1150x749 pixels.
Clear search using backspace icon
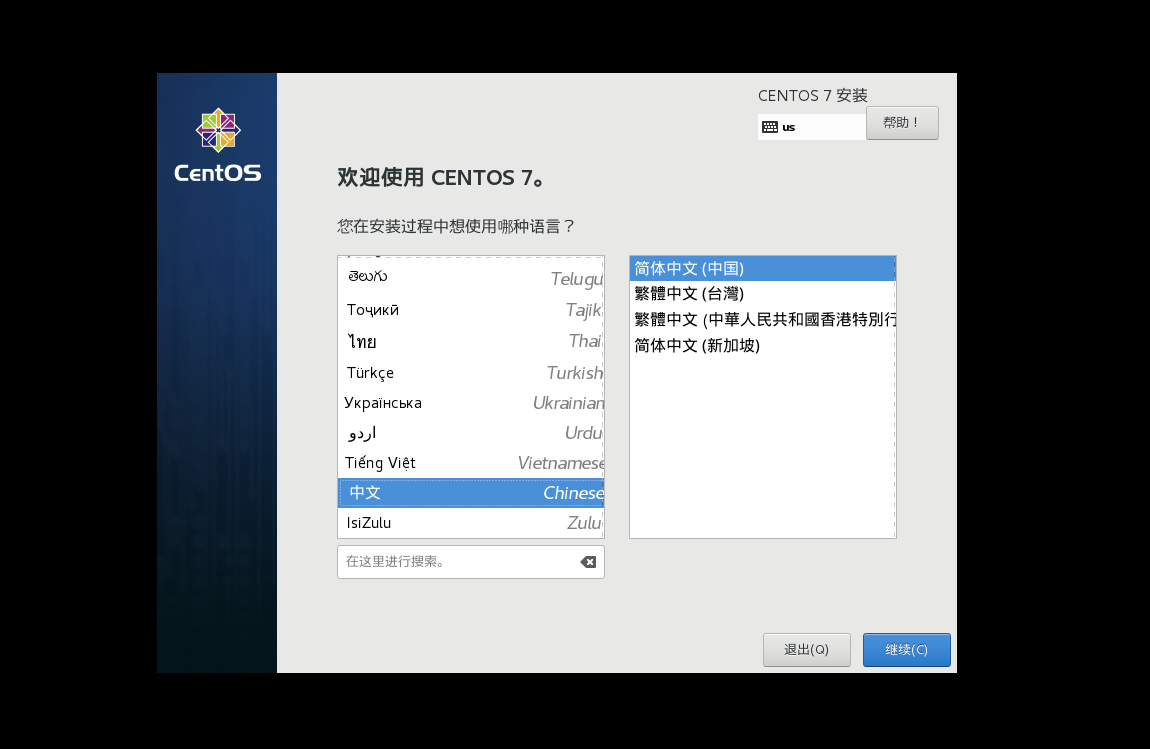[588, 562]
